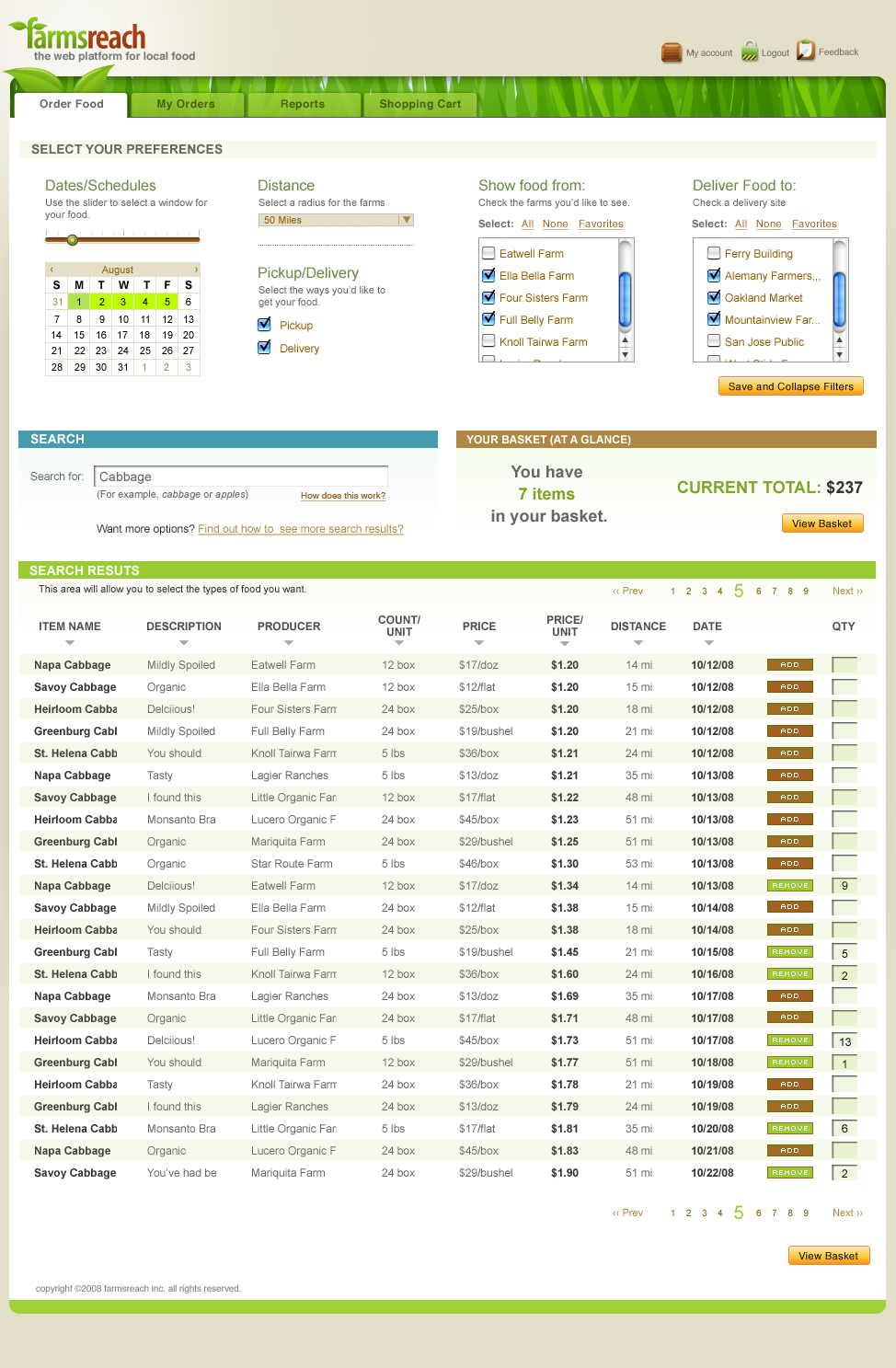The image size is (896, 1368).
Task: Sort results by Price arrow
Action: coord(478,643)
